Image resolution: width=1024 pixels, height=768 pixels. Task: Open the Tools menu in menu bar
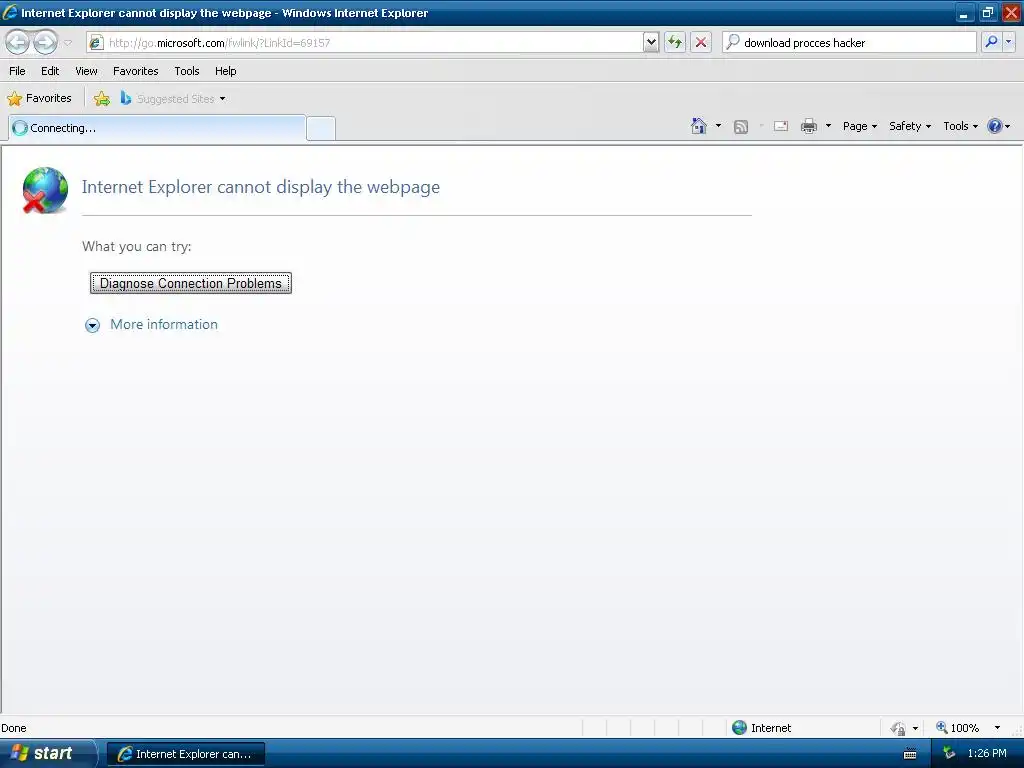coord(187,71)
